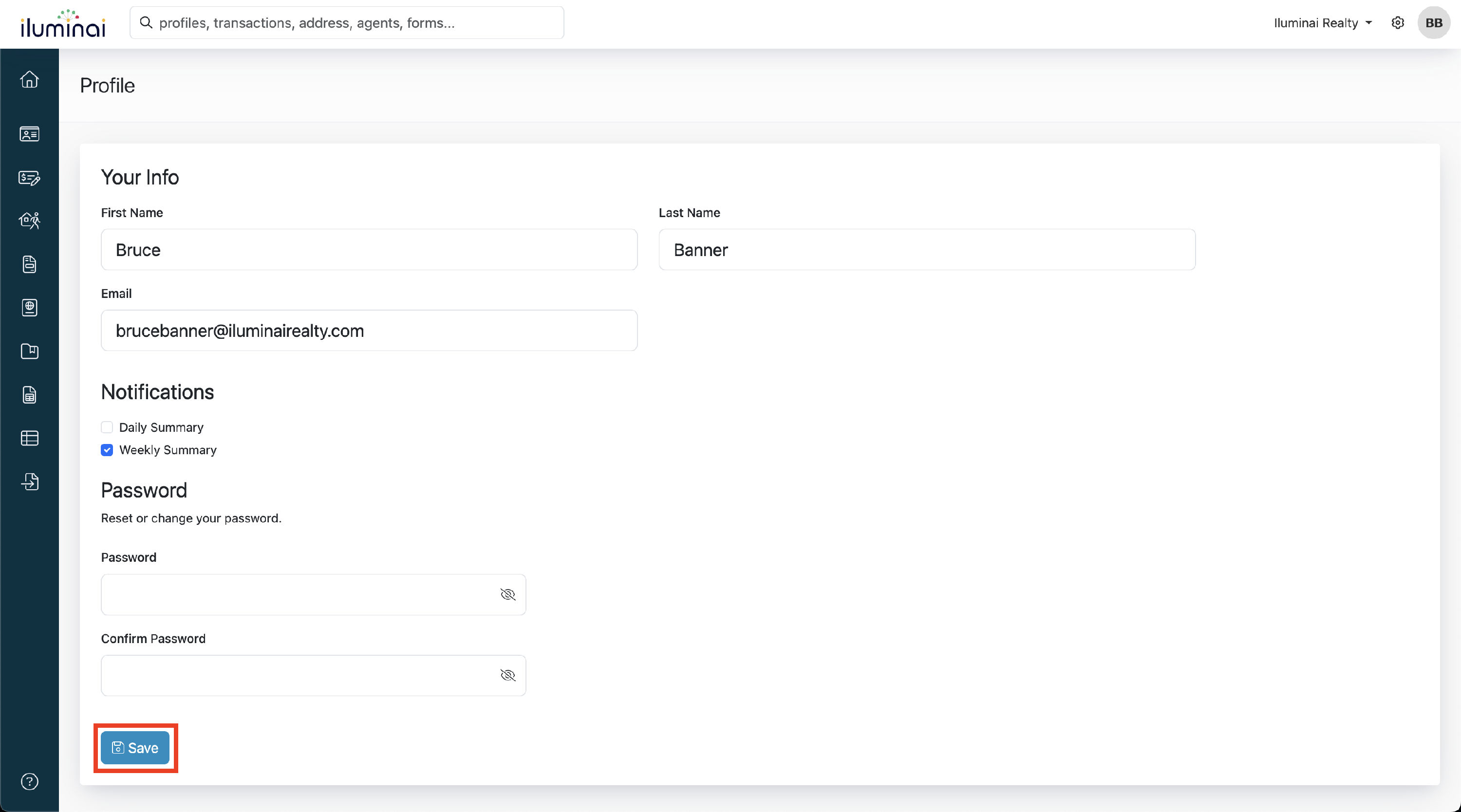The image size is (1461, 812).
Task: Click the Email label above the address field
Action: [116, 294]
